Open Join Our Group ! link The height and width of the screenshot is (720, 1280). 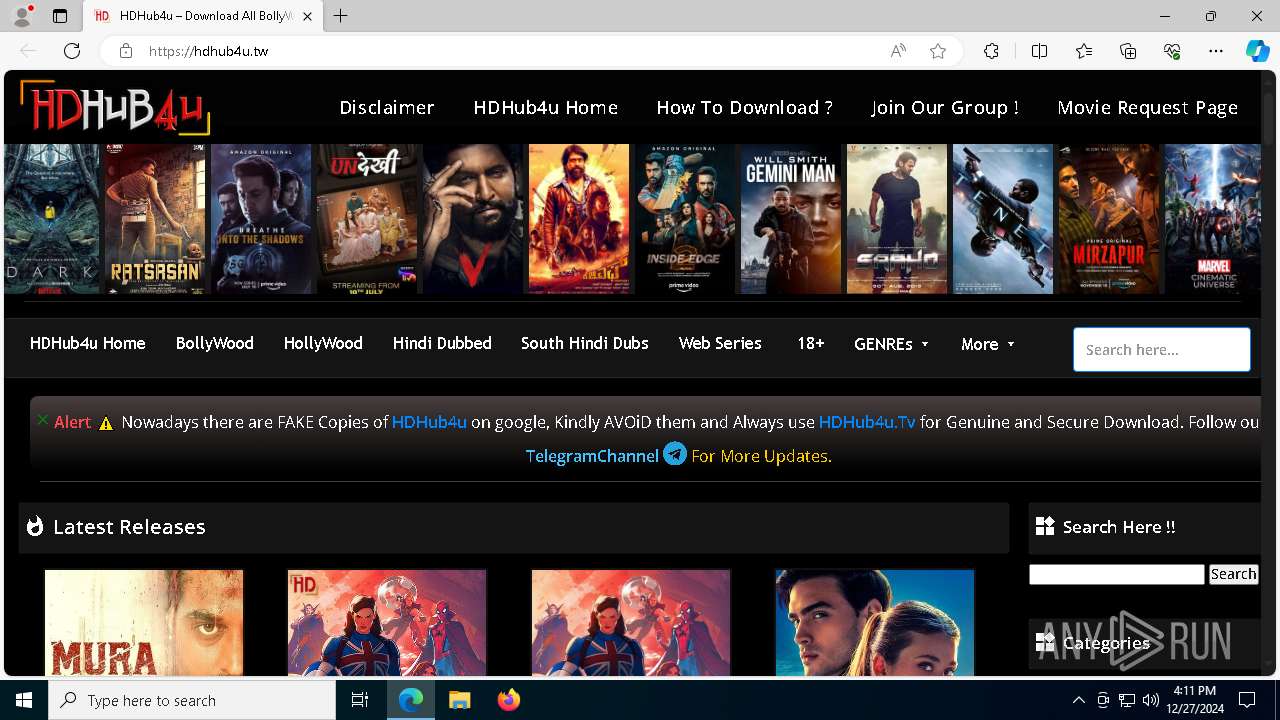(945, 107)
